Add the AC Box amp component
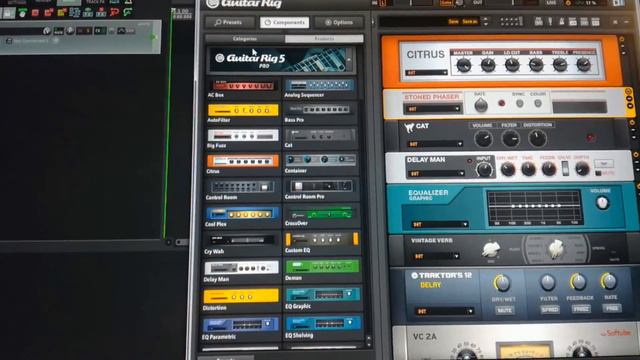This screenshot has height=360, width=640. (x=243, y=89)
